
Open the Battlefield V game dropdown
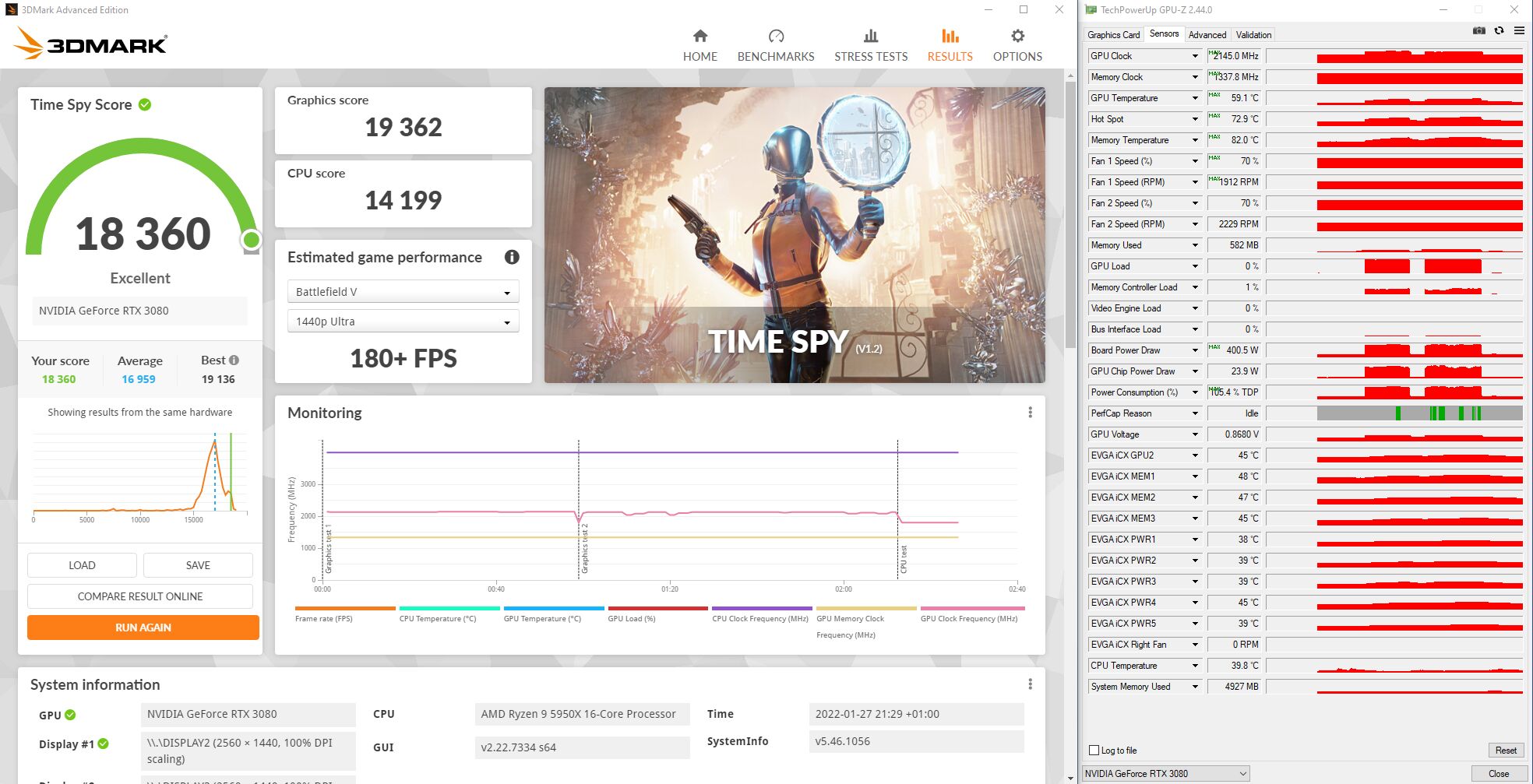403,292
